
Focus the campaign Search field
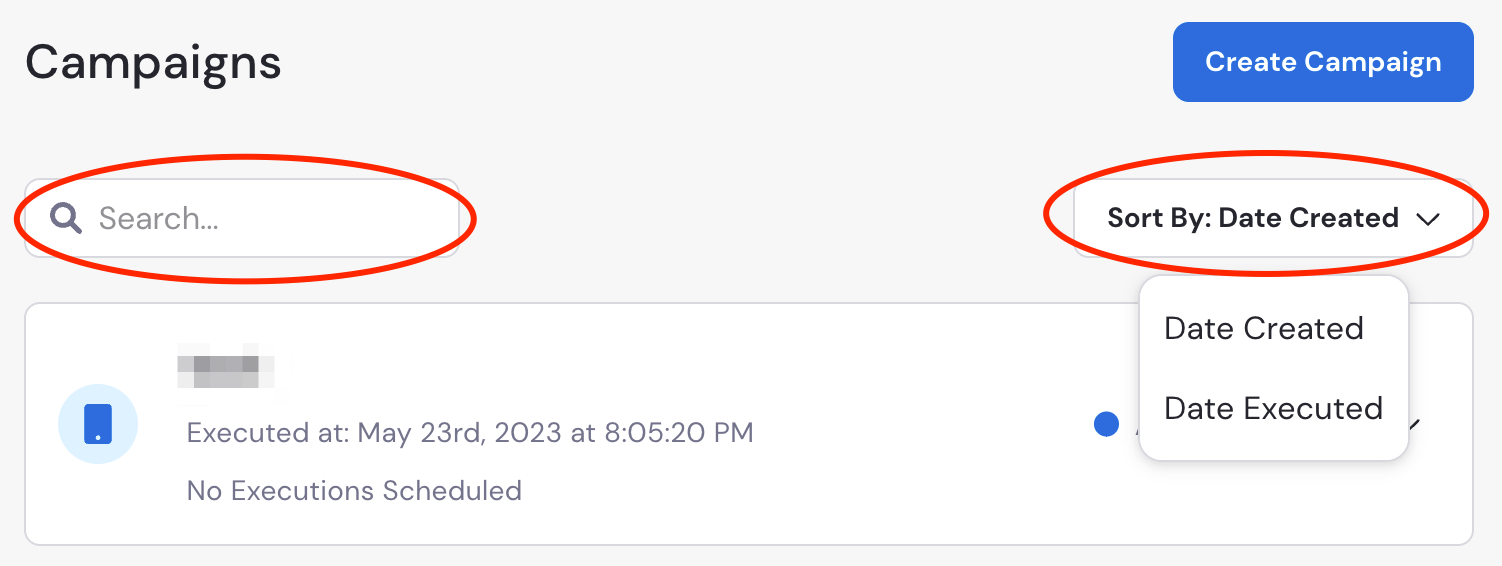pyautogui.click(x=242, y=218)
